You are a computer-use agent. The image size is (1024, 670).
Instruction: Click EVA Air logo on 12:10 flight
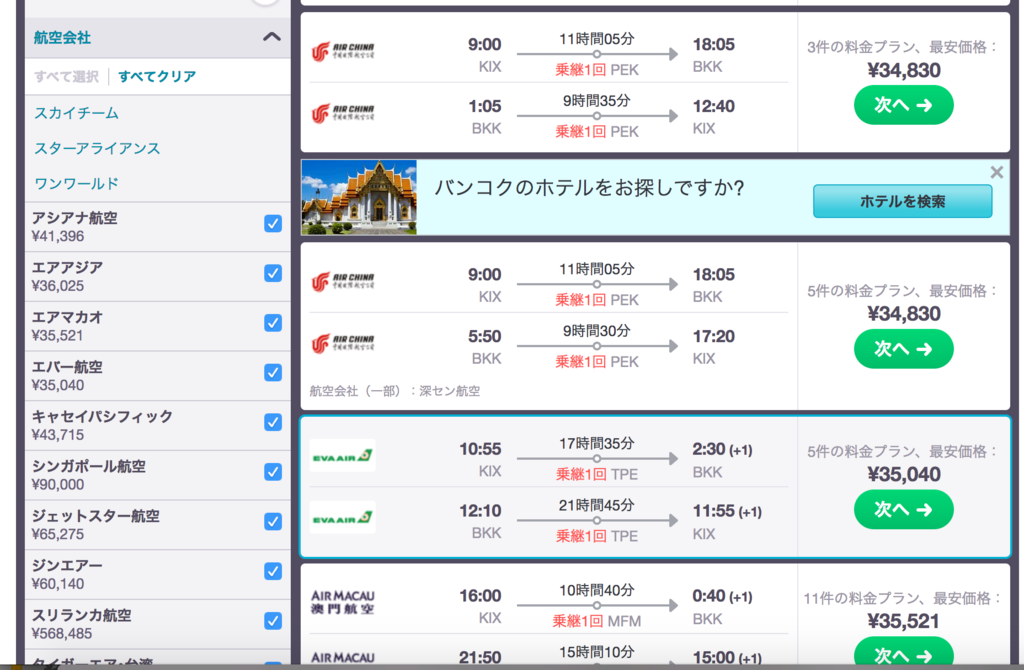point(343,518)
